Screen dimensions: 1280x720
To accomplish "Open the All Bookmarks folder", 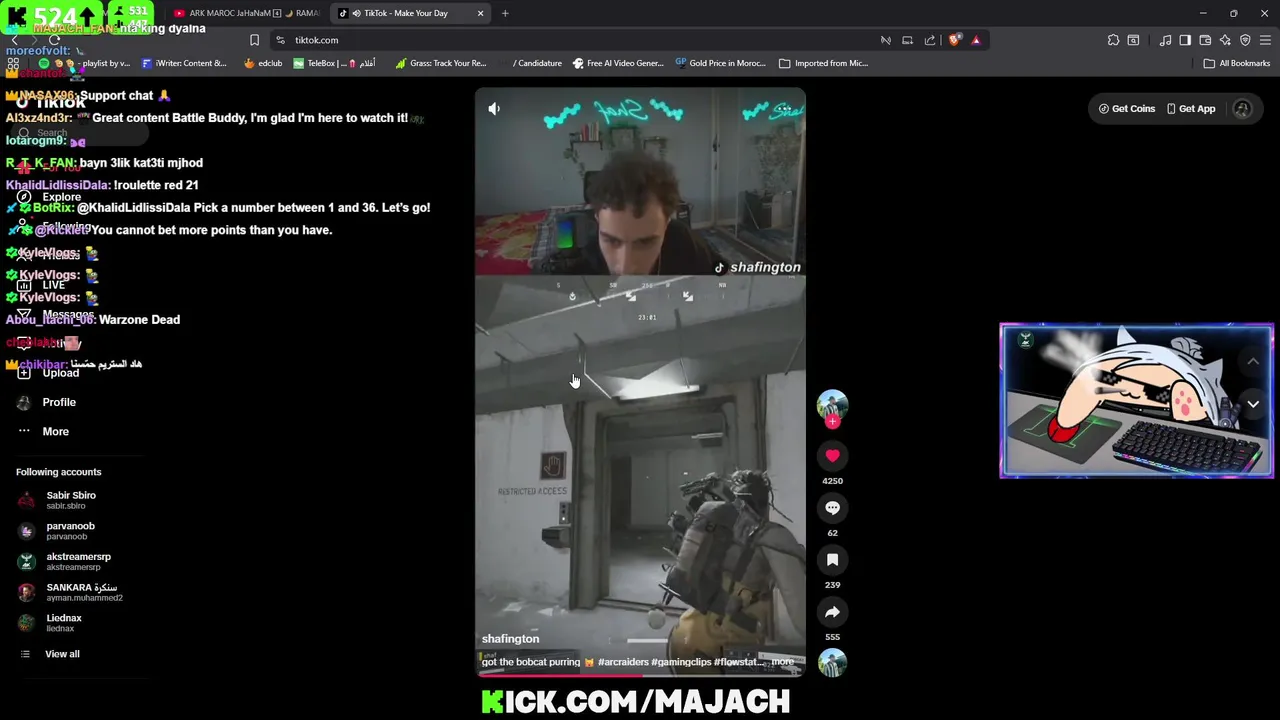I will 1237,63.
